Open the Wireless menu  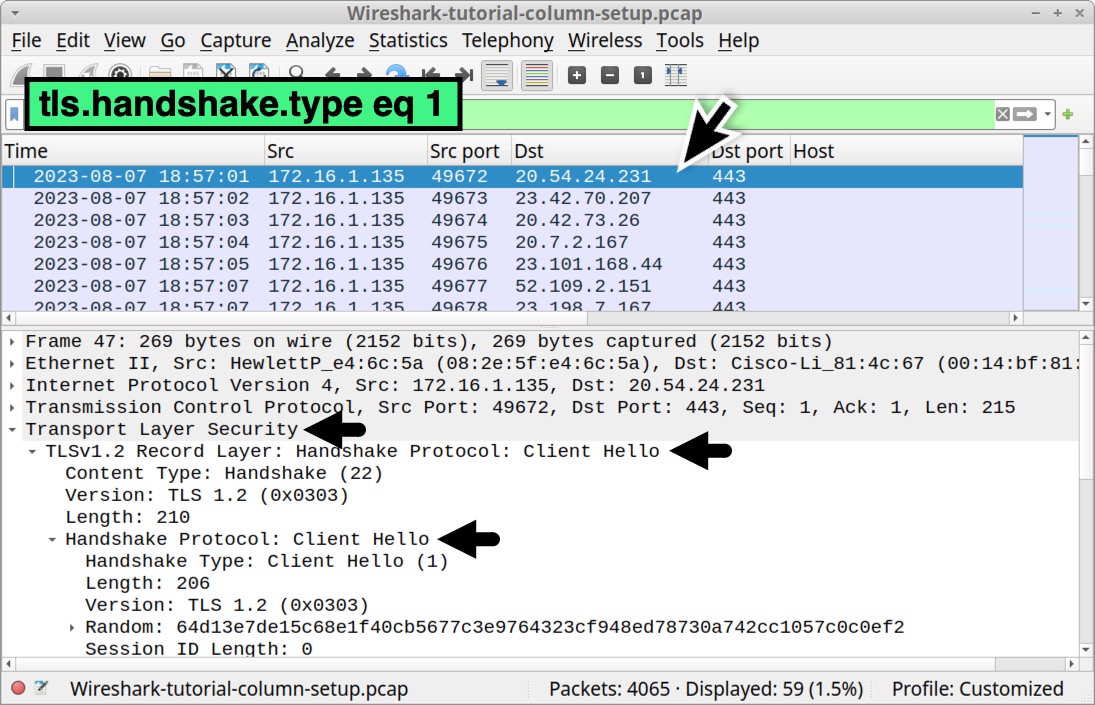[605, 40]
